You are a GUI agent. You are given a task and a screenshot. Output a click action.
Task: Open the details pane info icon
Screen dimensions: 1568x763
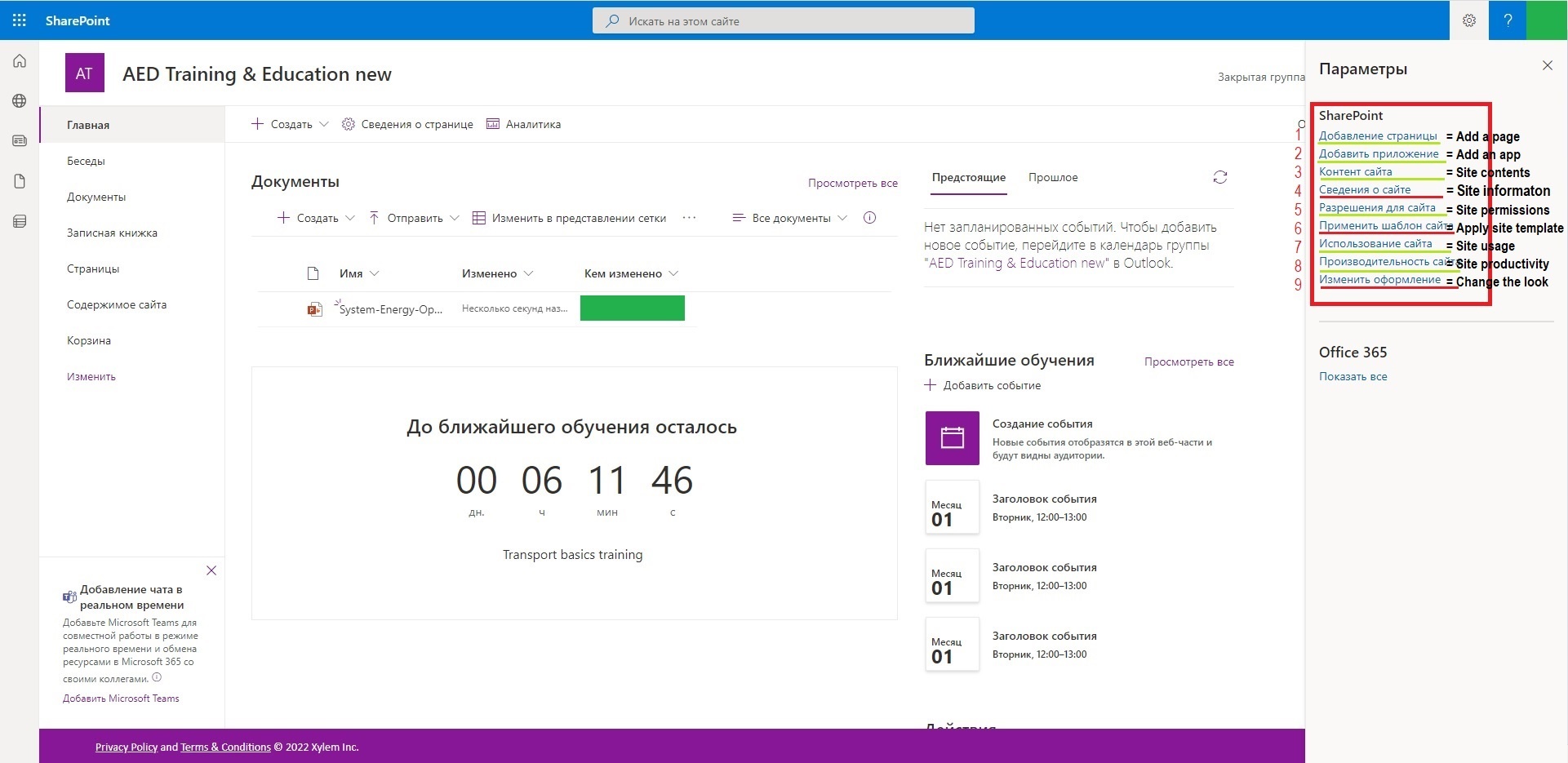coord(870,218)
